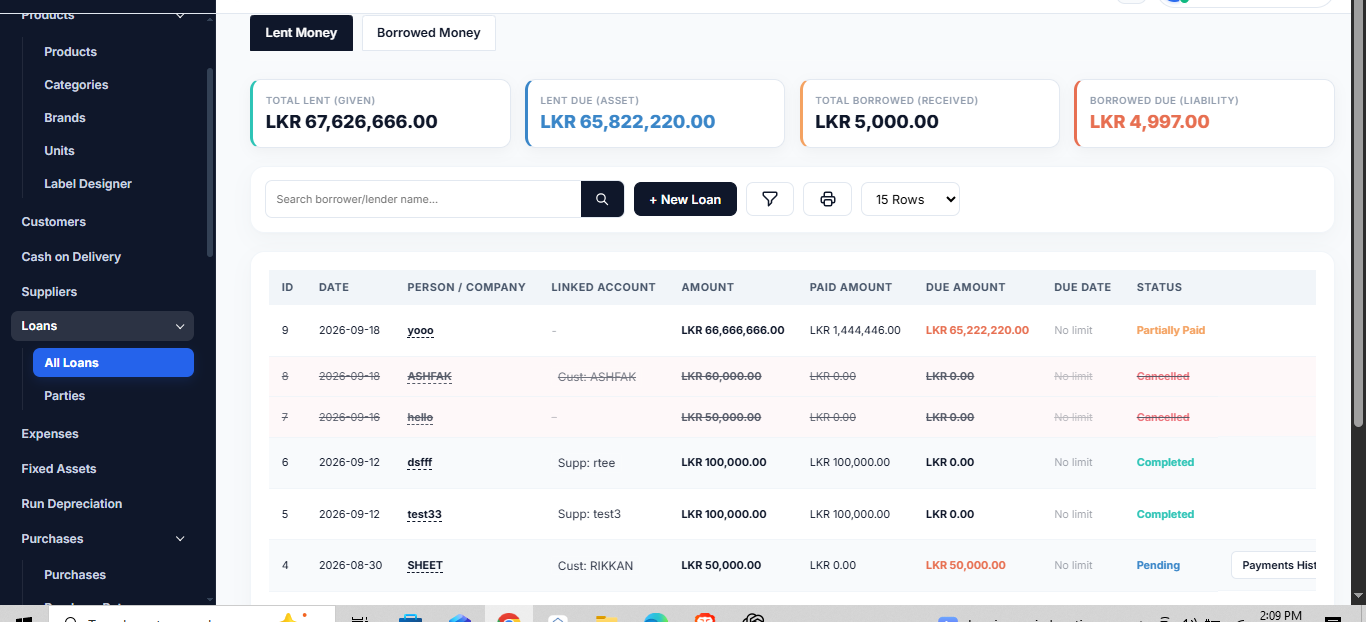The height and width of the screenshot is (622, 1366).
Task: Click the + New Loan button
Action: click(685, 199)
